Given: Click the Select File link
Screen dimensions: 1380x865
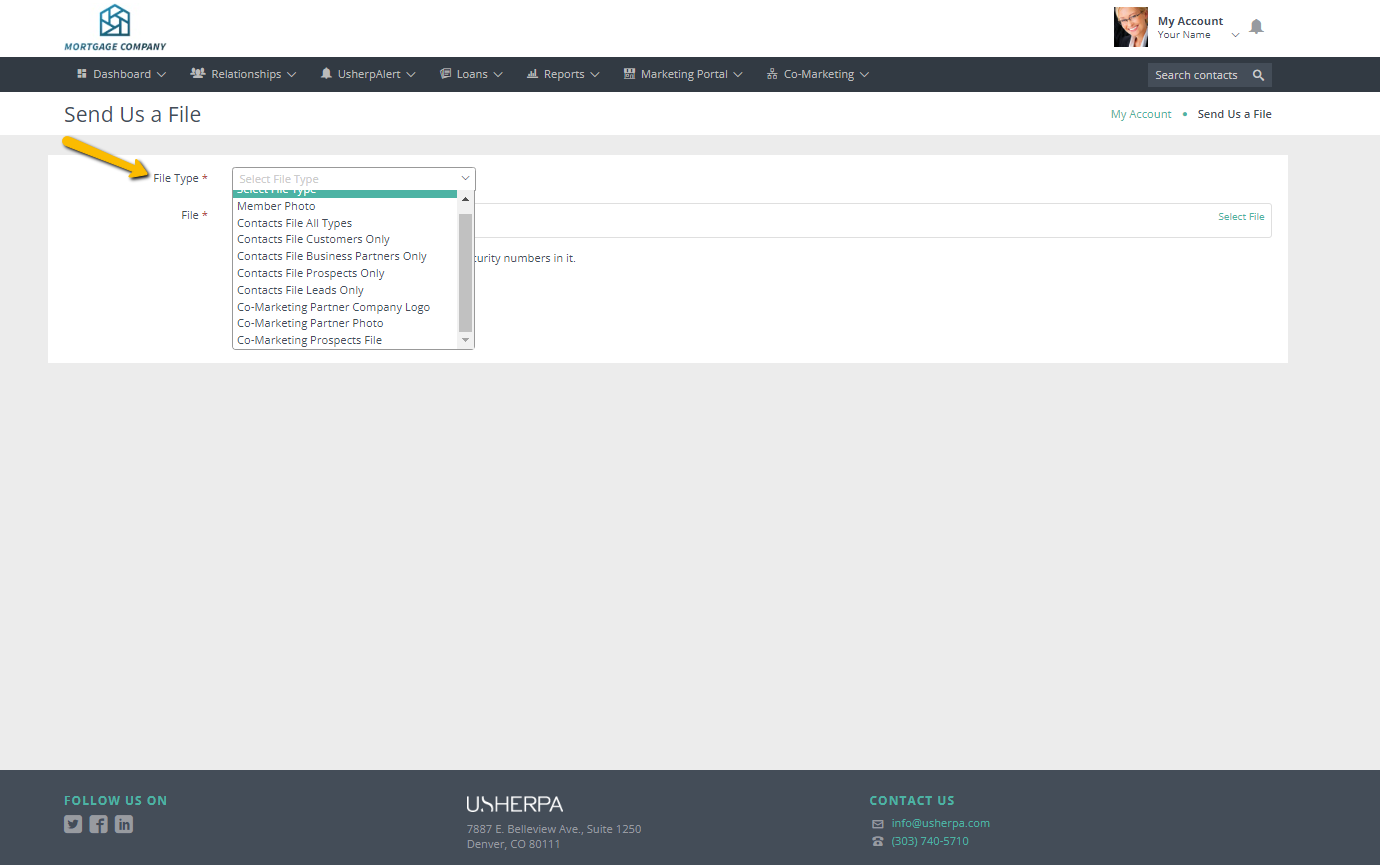Looking at the screenshot, I should tap(1240, 217).
